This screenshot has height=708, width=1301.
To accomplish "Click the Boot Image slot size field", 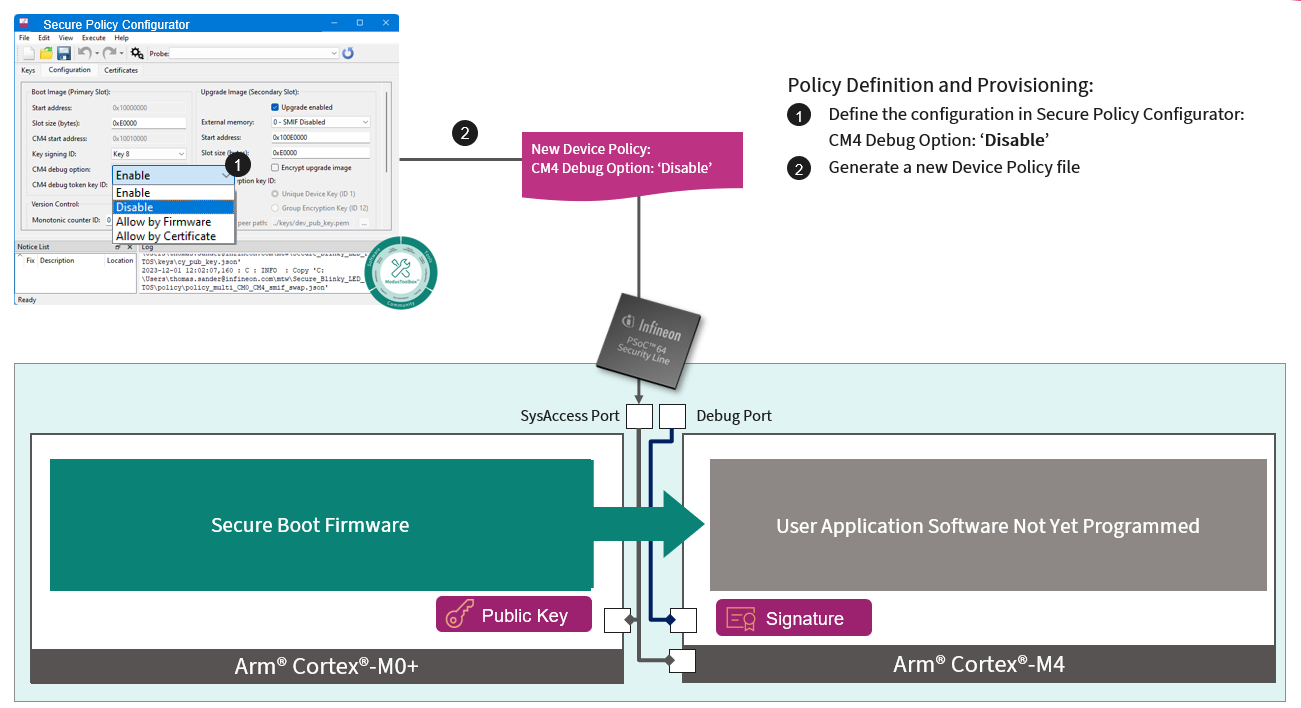I will click(x=149, y=122).
